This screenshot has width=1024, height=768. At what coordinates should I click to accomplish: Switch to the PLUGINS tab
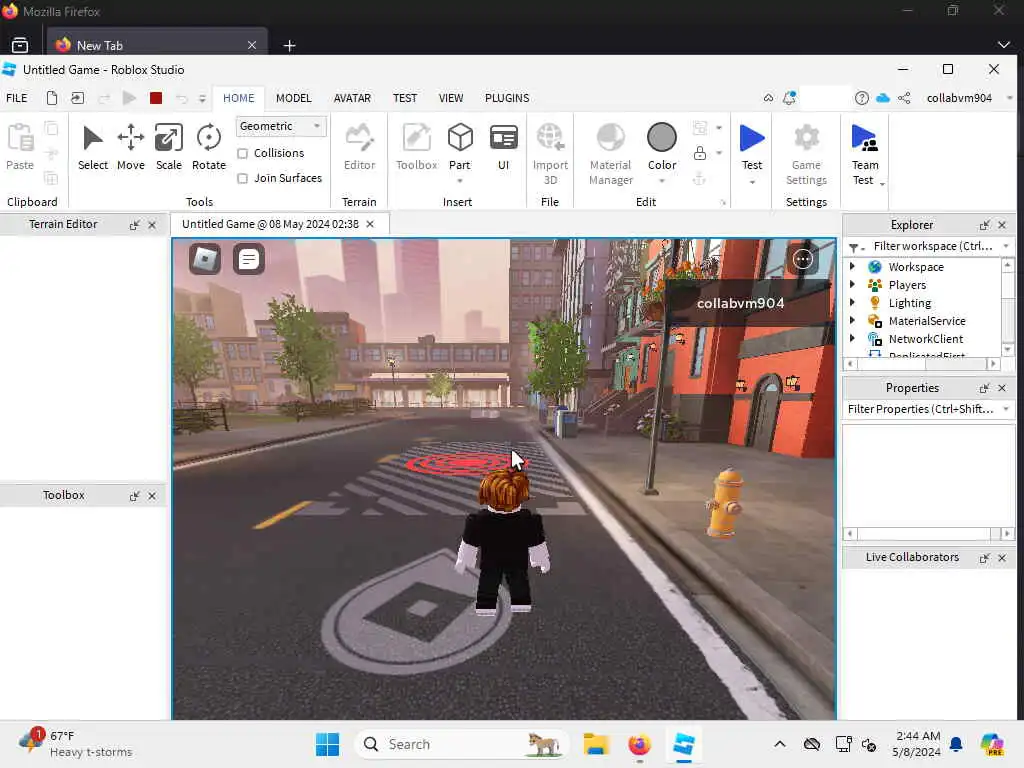[507, 98]
